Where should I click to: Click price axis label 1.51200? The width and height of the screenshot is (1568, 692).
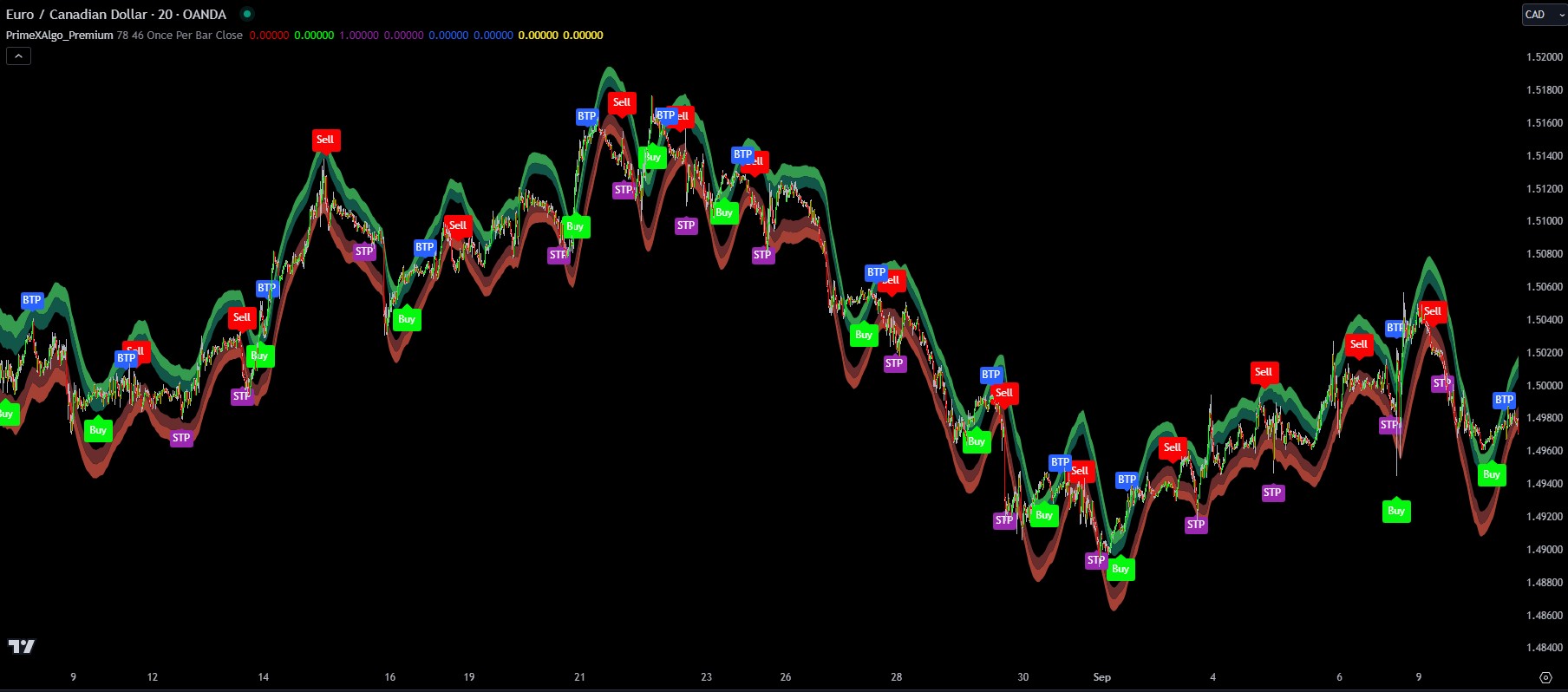coord(1545,189)
